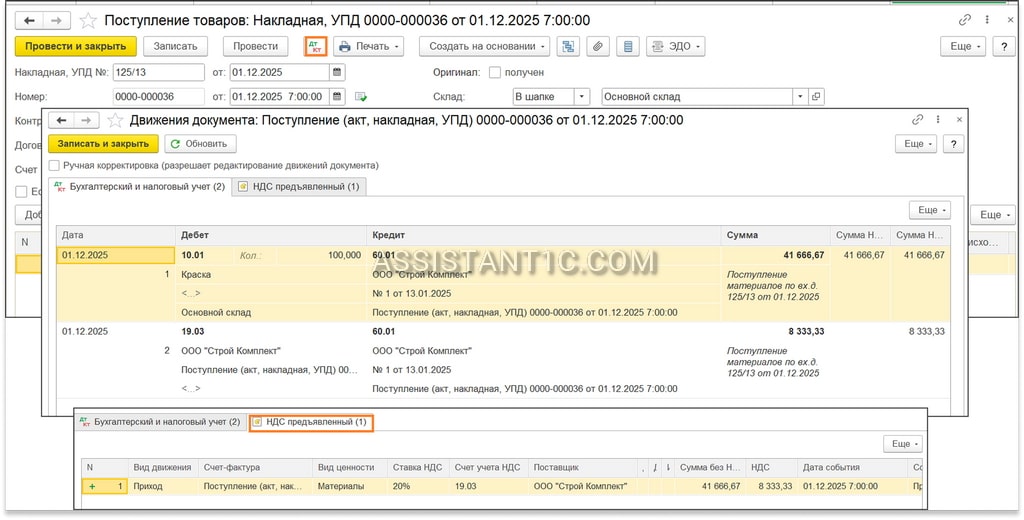
Task: Close the Движения документа window
Action: click(x=959, y=120)
